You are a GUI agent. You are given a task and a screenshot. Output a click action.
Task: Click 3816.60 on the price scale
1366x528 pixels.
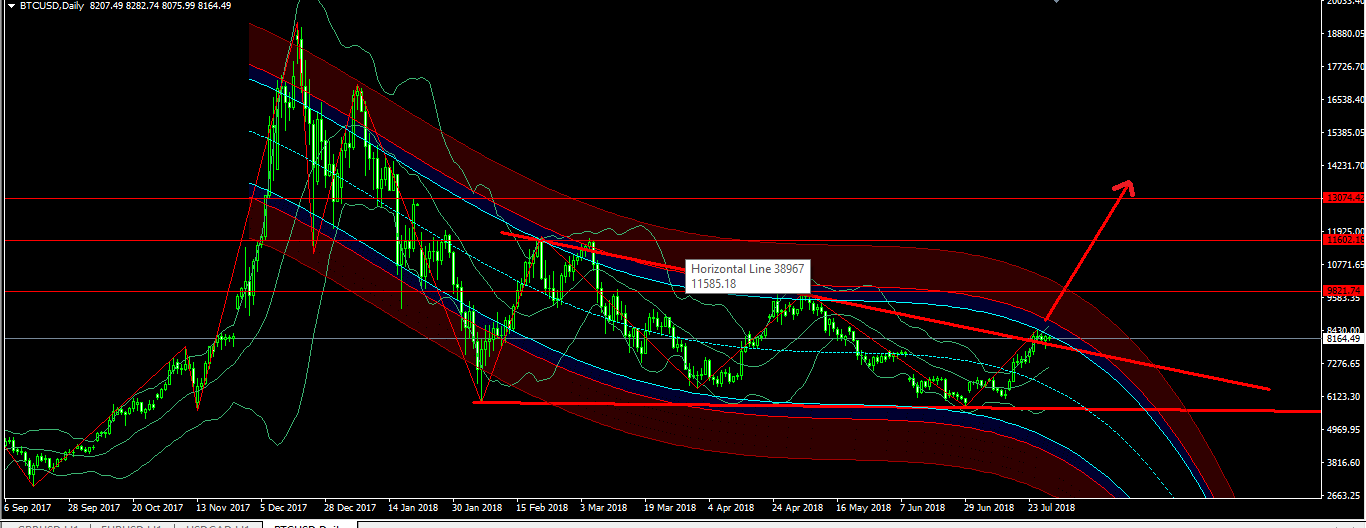click(x=1345, y=463)
